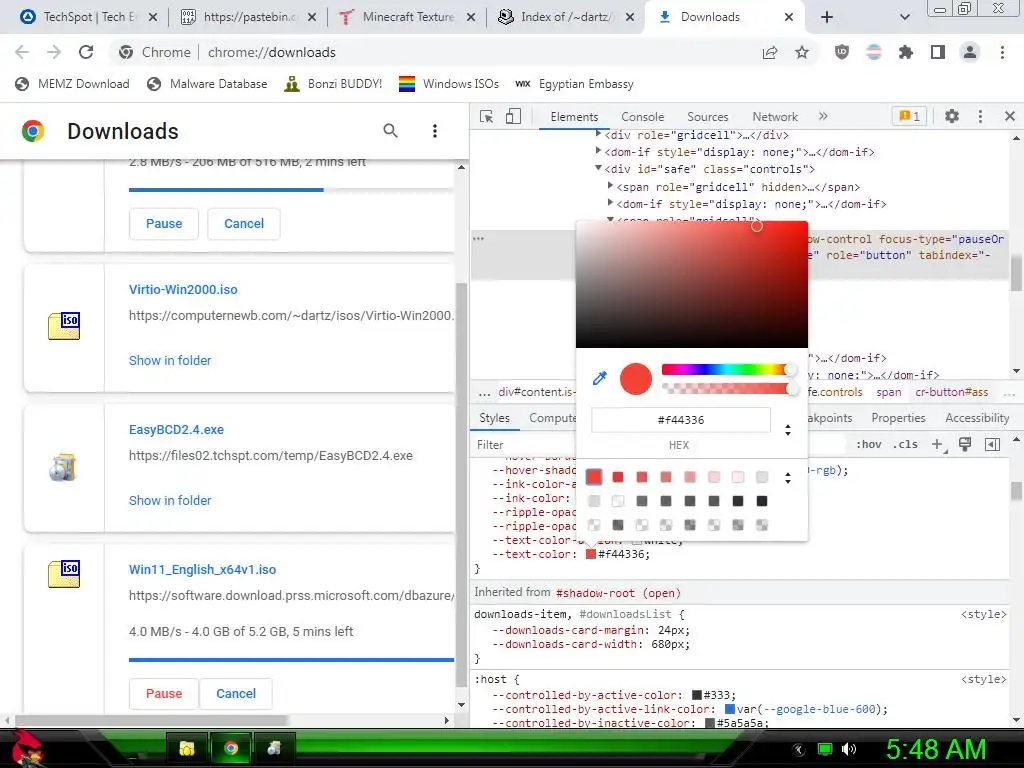Show Virtio-Win2000.iso in folder
The width and height of the screenshot is (1024, 768).
pos(170,360)
